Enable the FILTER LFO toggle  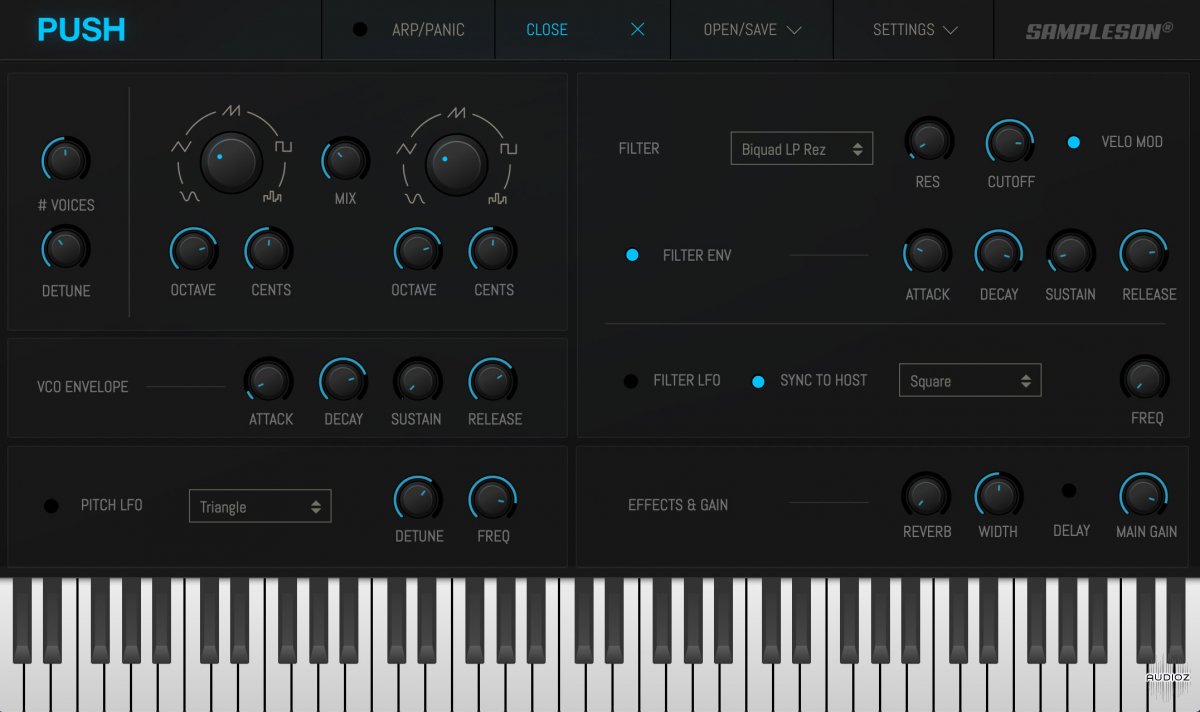(631, 381)
